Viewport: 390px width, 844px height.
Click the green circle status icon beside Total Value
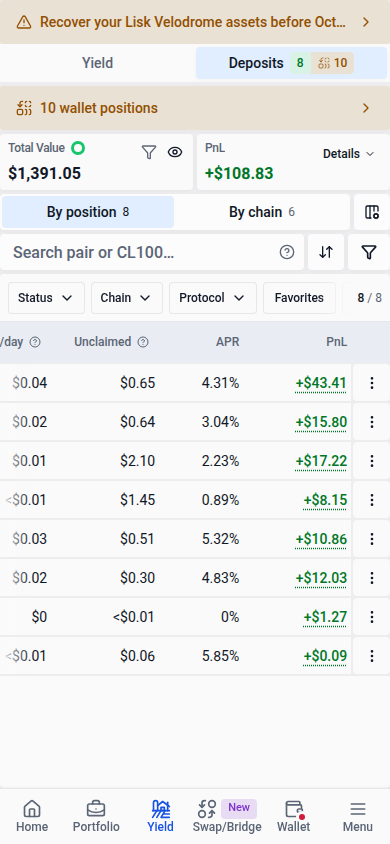[78, 147]
